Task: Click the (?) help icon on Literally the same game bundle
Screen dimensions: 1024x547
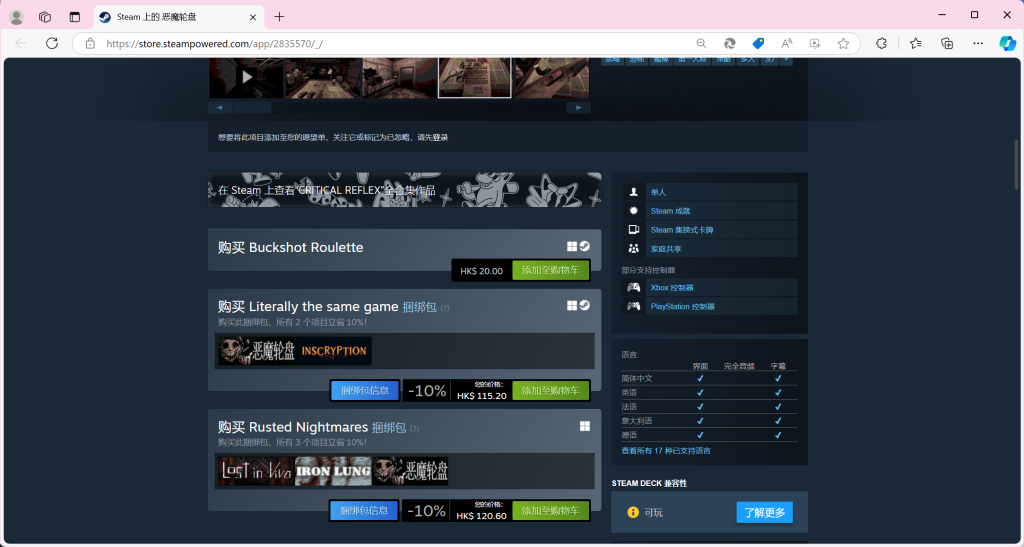Action: click(x=445, y=308)
